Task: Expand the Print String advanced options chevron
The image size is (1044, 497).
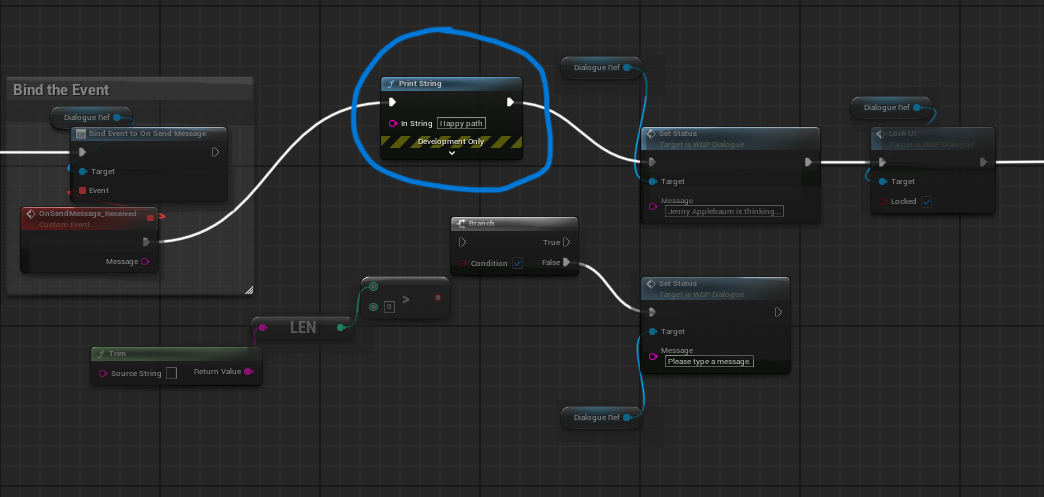Action: click(x=452, y=153)
